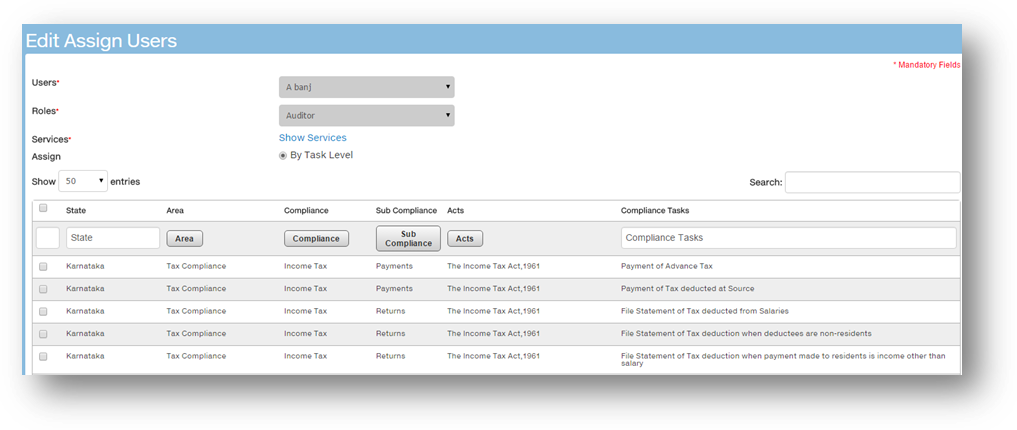
Task: Tick checkbox for Tax deducted from Salaries row
Action: [x=43, y=311]
